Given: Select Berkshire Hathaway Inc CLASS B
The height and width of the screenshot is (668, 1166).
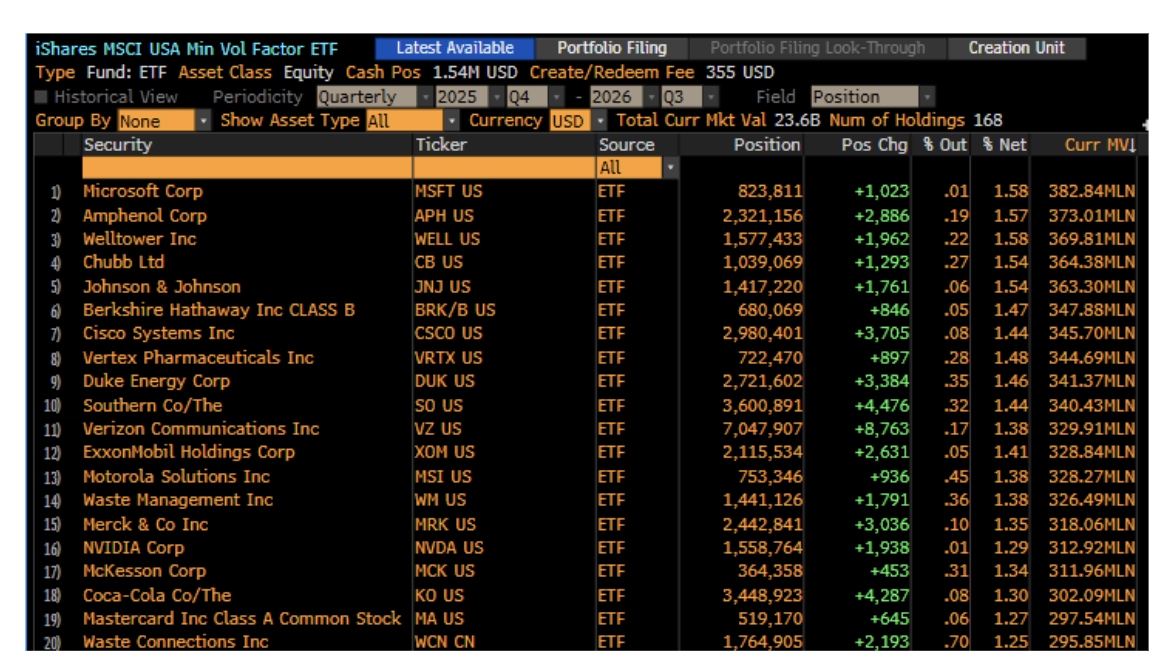Looking at the screenshot, I should 219,310.
